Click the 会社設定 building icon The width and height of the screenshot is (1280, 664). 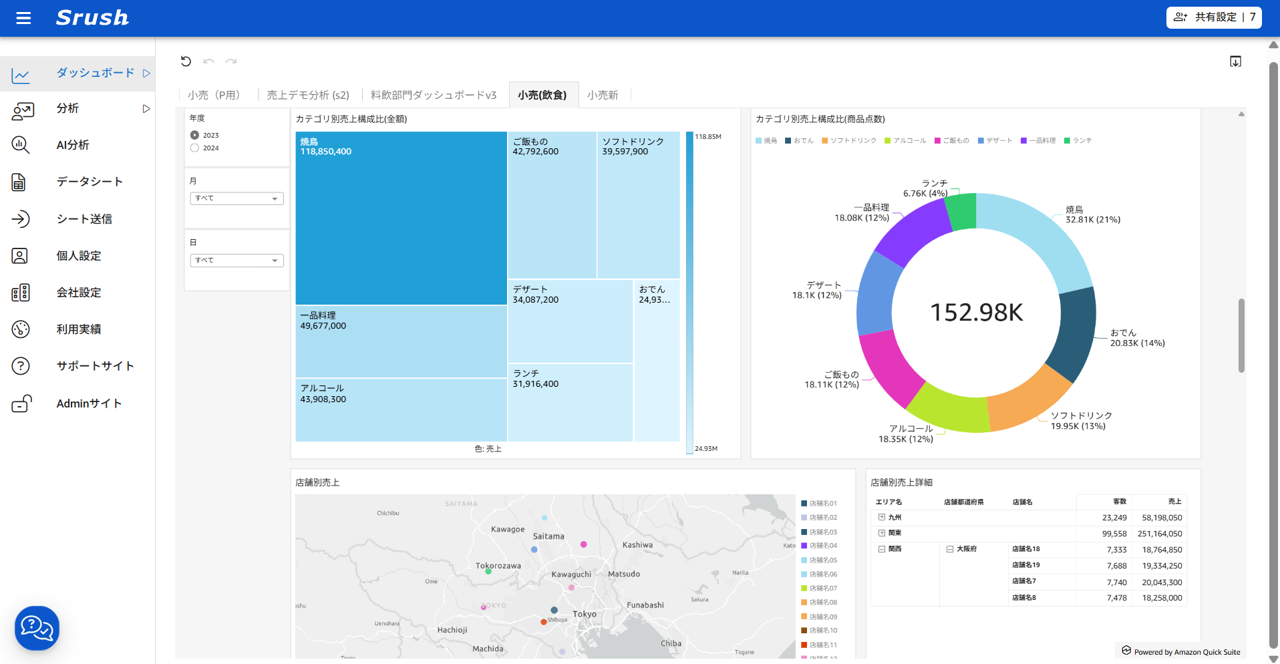20,293
